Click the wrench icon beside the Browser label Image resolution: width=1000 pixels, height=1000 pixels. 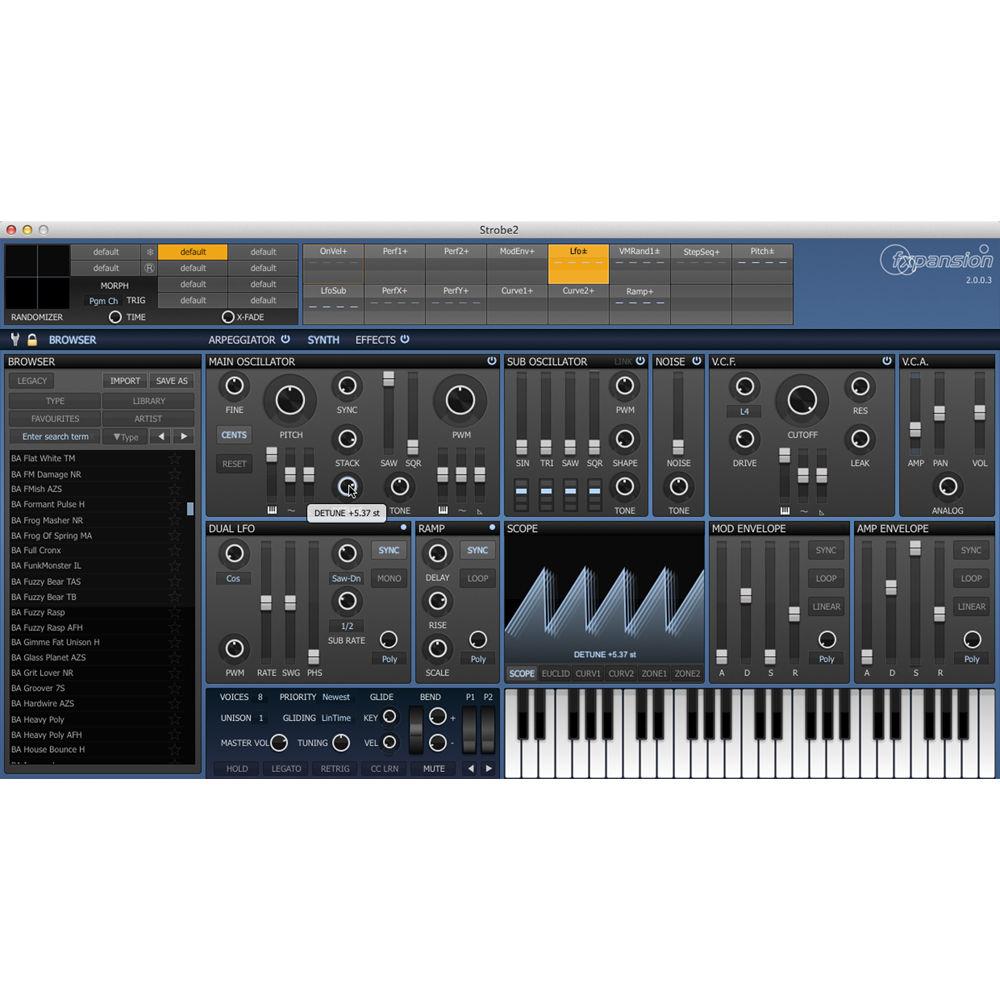coord(13,340)
